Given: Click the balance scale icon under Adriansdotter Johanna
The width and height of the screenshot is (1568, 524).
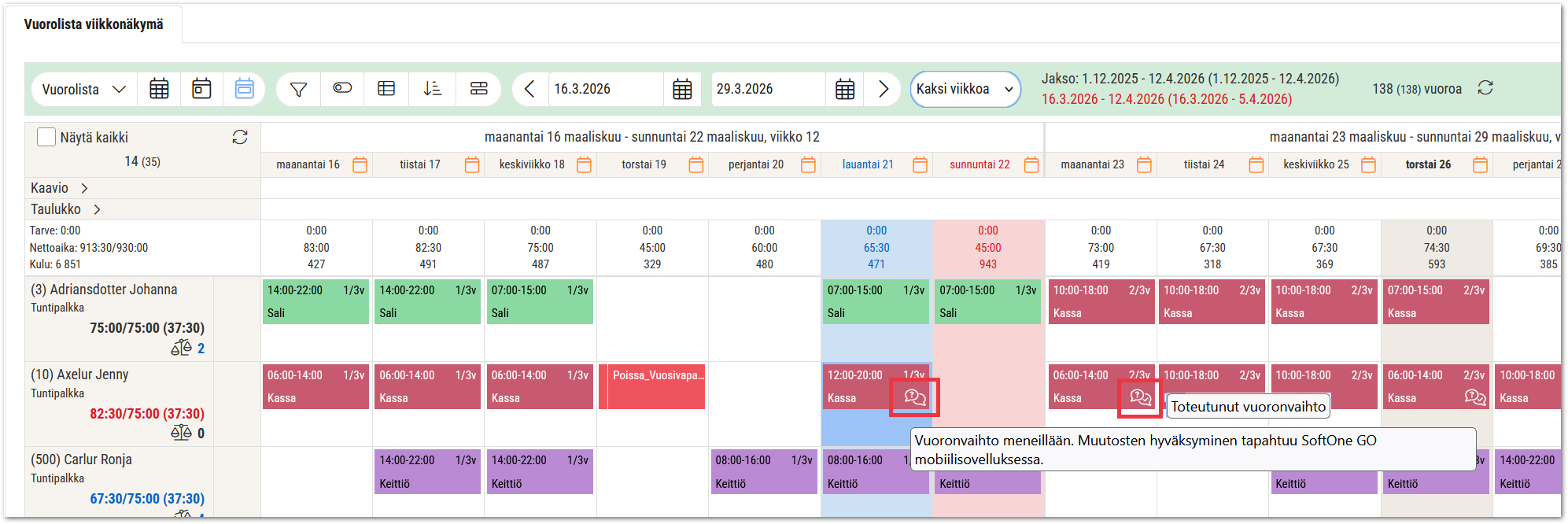Looking at the screenshot, I should point(181,348).
